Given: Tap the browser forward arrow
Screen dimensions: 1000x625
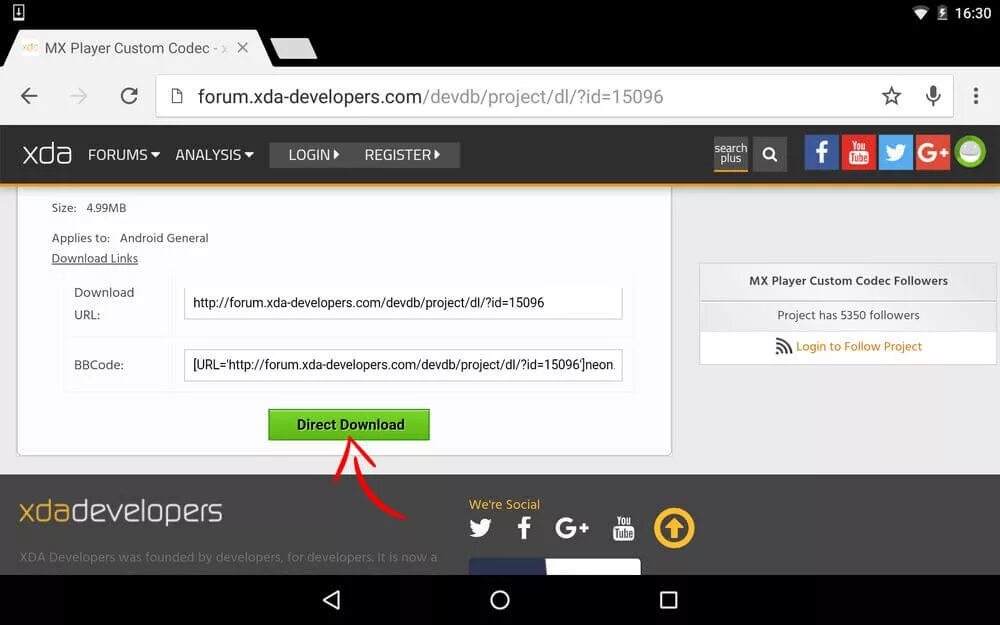Looking at the screenshot, I should [79, 96].
